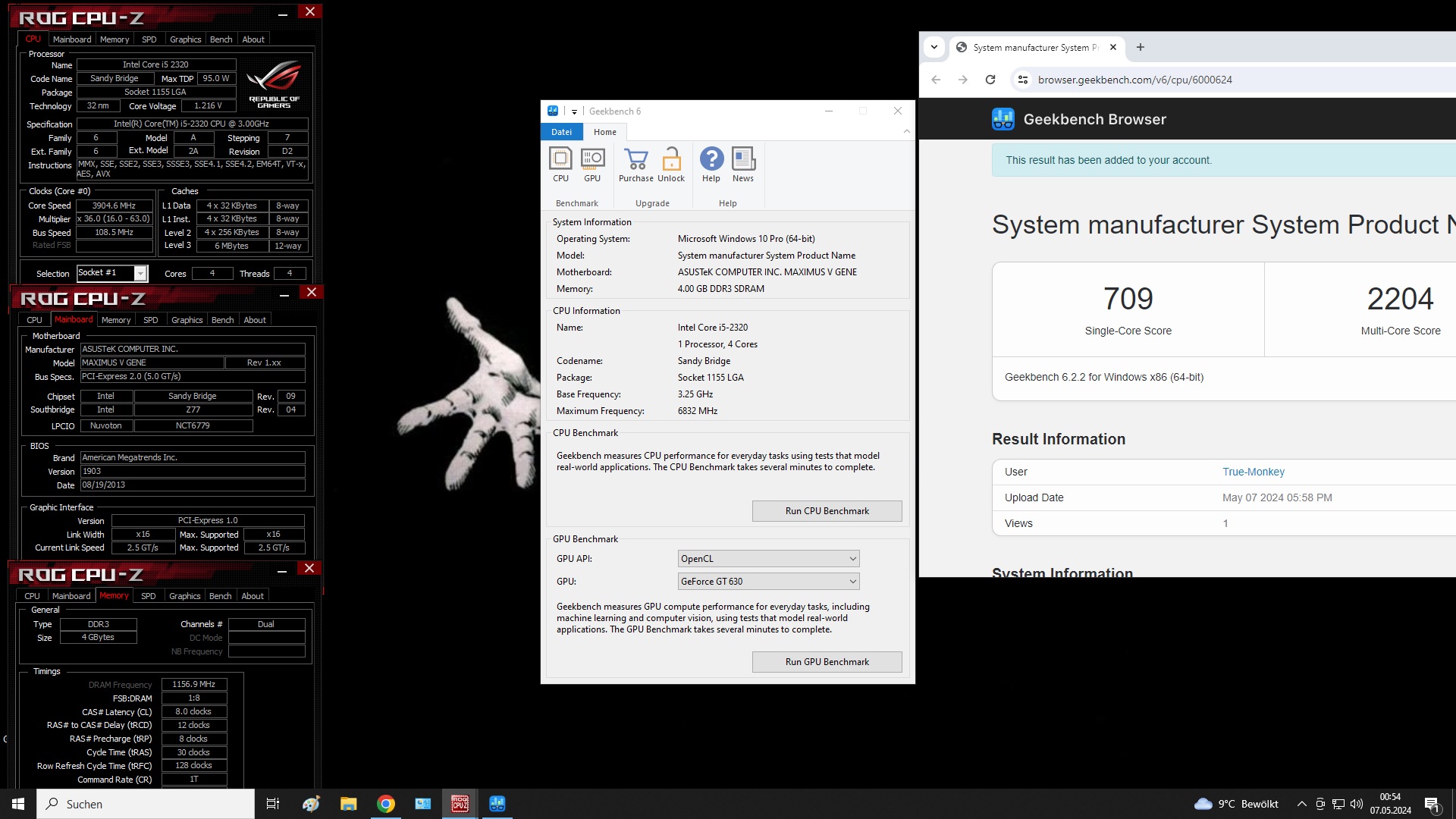Viewport: 1456px width, 819px height.
Task: Open Graphics tab in top CPU-Z window
Action: [x=186, y=39]
